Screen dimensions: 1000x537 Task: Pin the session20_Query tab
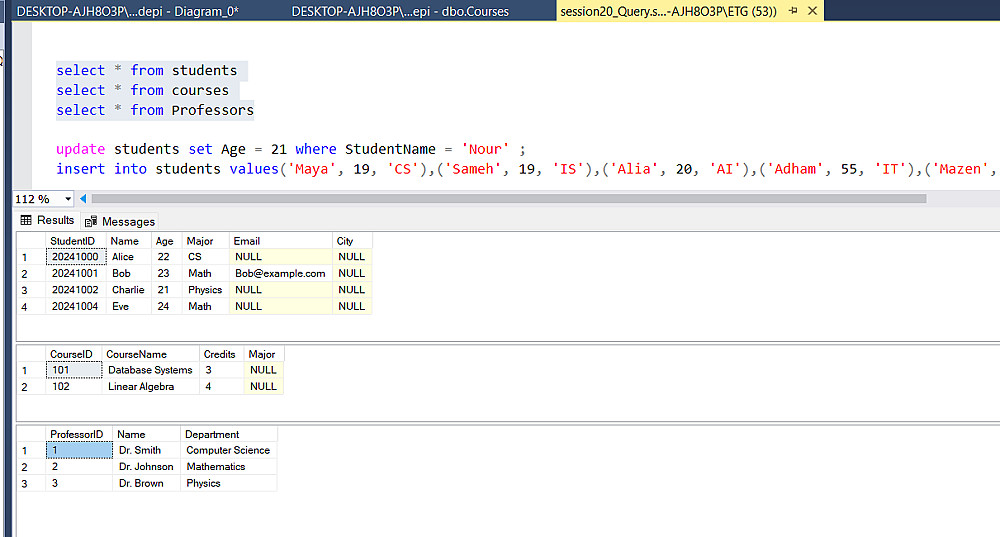(793, 11)
